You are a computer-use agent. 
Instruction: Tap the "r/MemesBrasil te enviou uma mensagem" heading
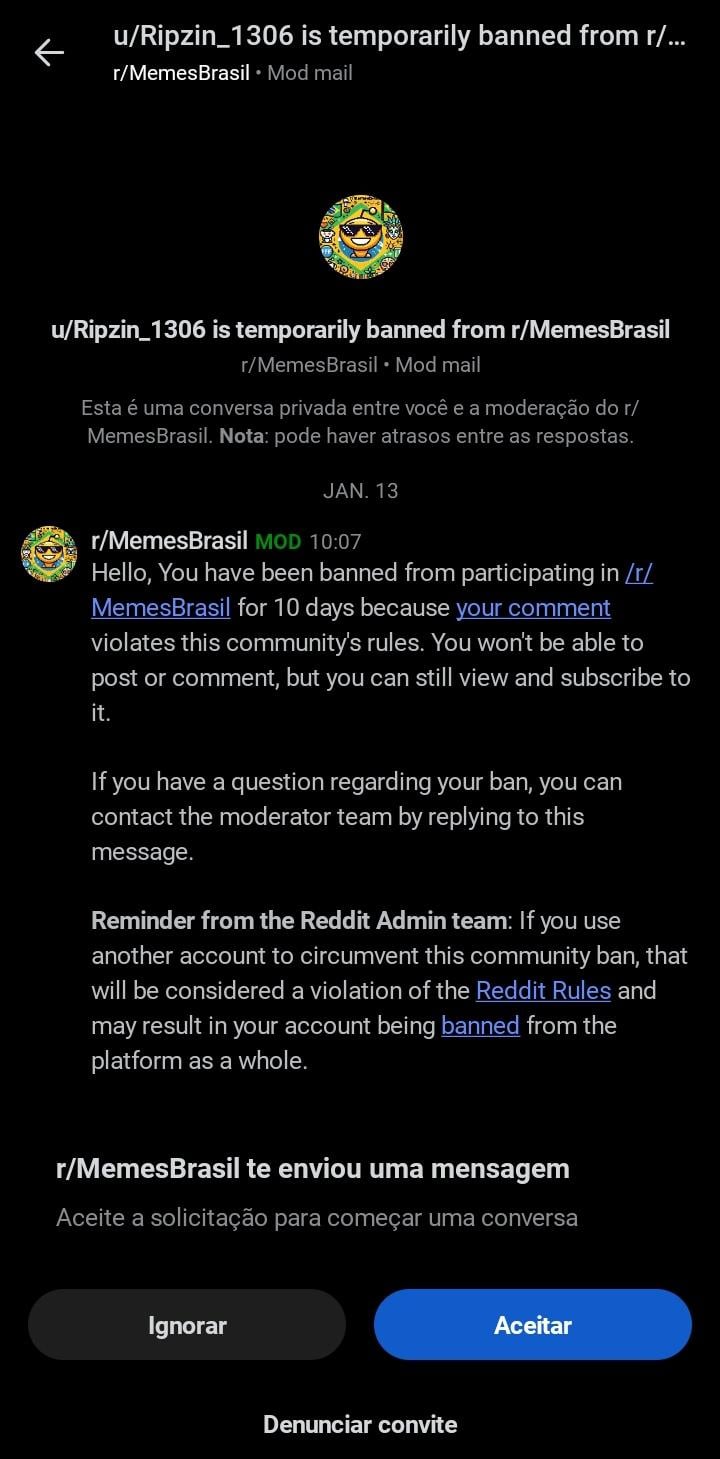point(312,1168)
